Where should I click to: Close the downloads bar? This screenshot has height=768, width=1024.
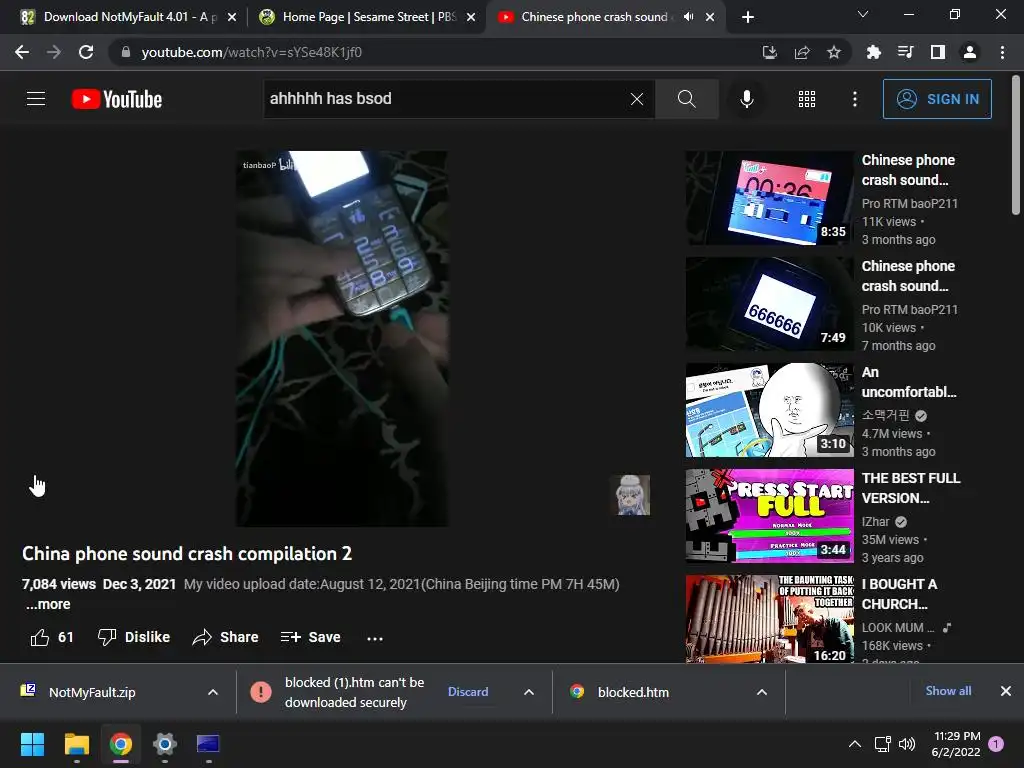pyautogui.click(x=1006, y=691)
